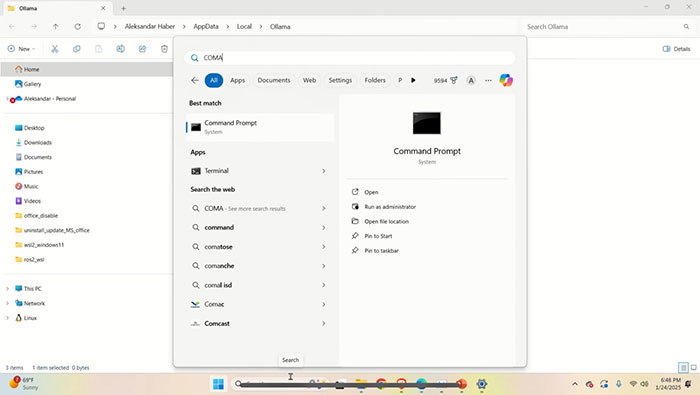Expand the Comcast suggestion chevron
Viewport: 700px width, 395px height.
click(x=324, y=324)
